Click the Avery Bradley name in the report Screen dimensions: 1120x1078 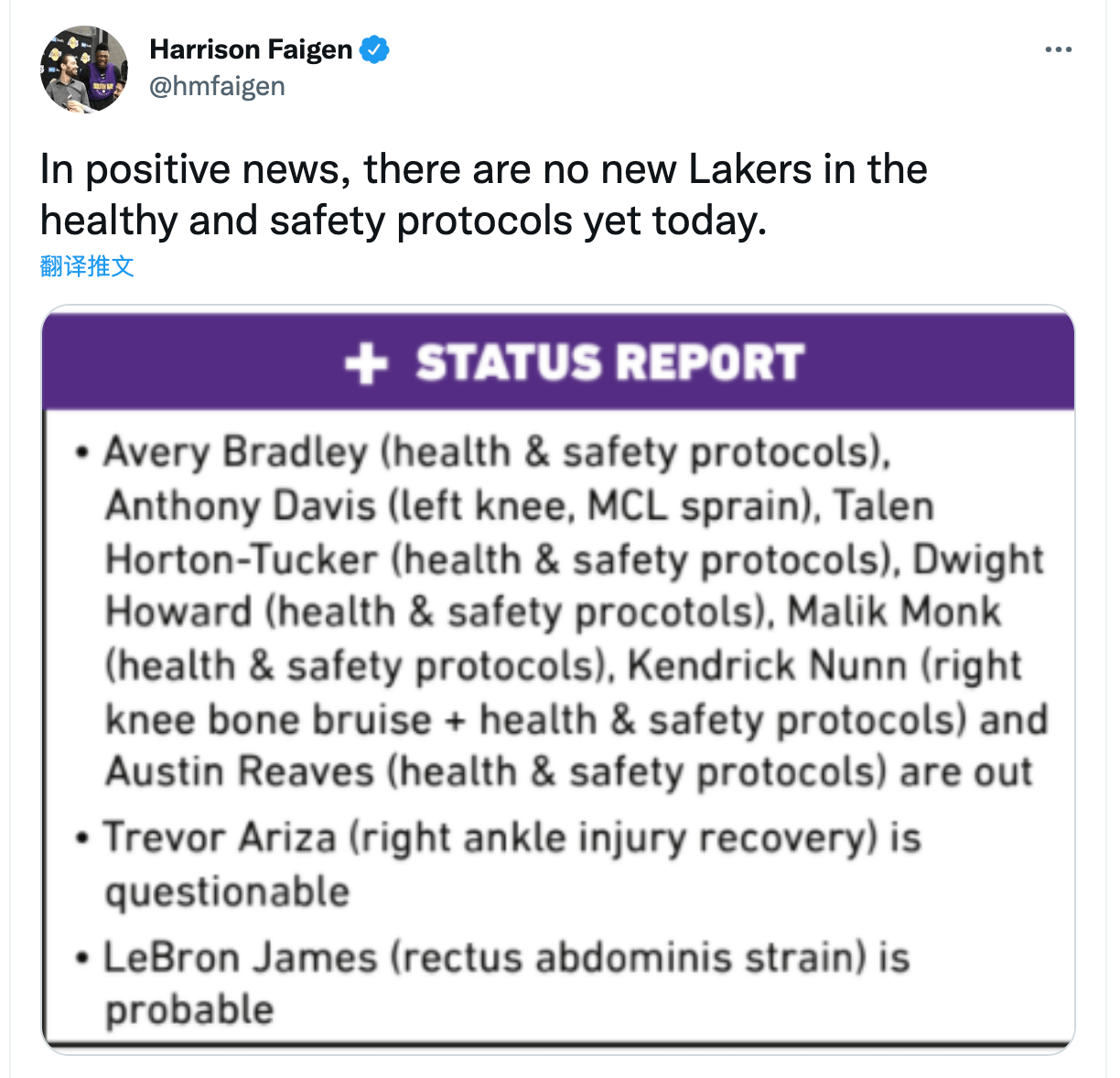click(235, 453)
